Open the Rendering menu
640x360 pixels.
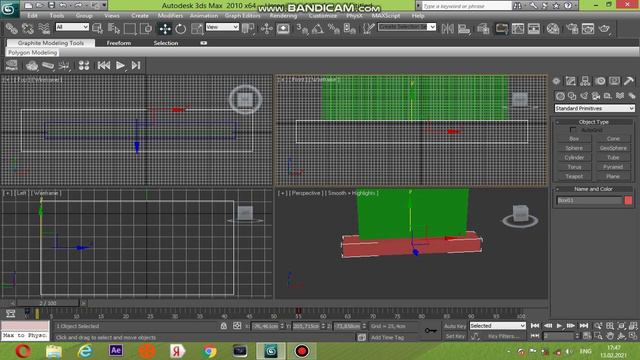pos(283,16)
